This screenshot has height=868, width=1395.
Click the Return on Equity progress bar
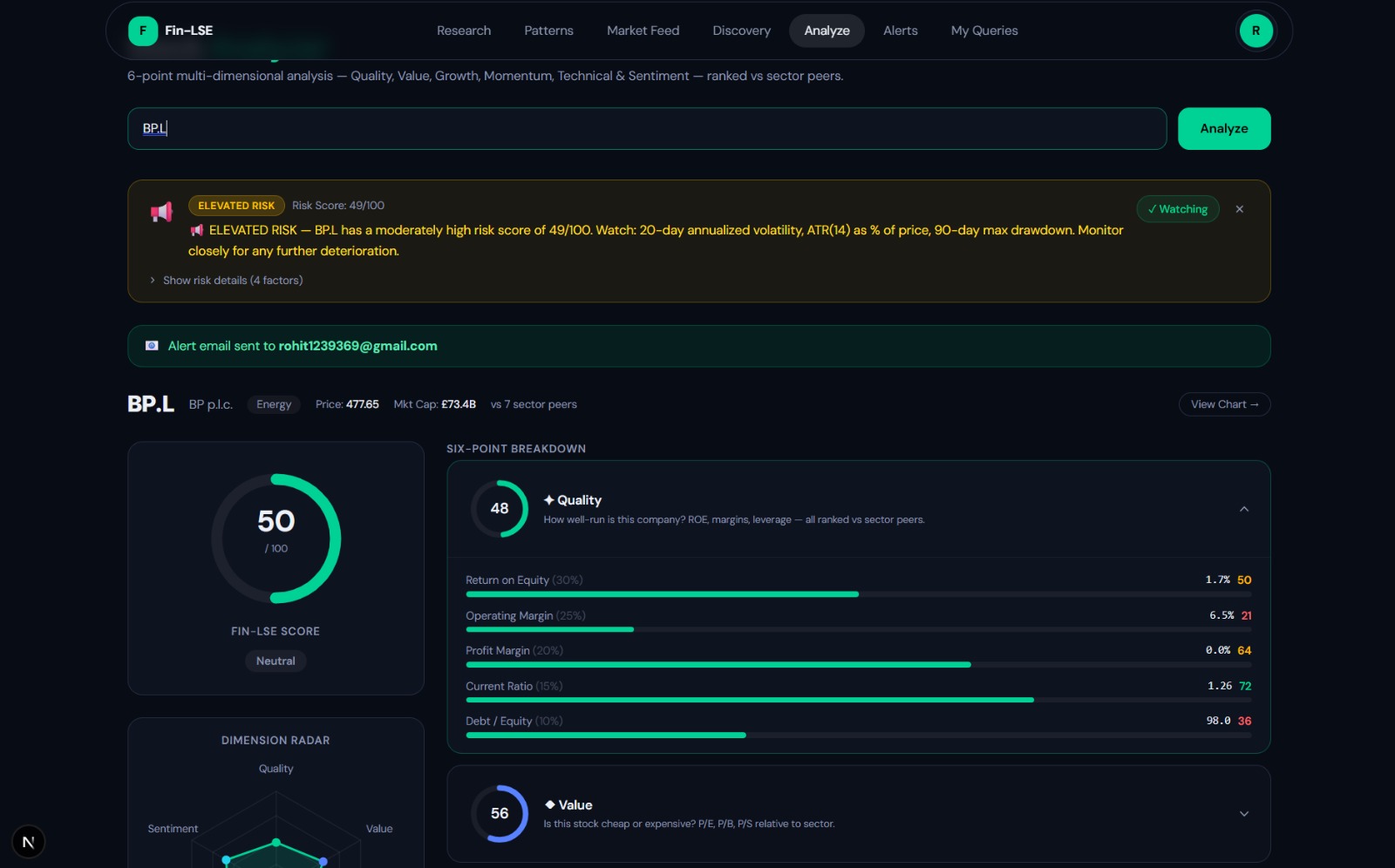coord(859,594)
